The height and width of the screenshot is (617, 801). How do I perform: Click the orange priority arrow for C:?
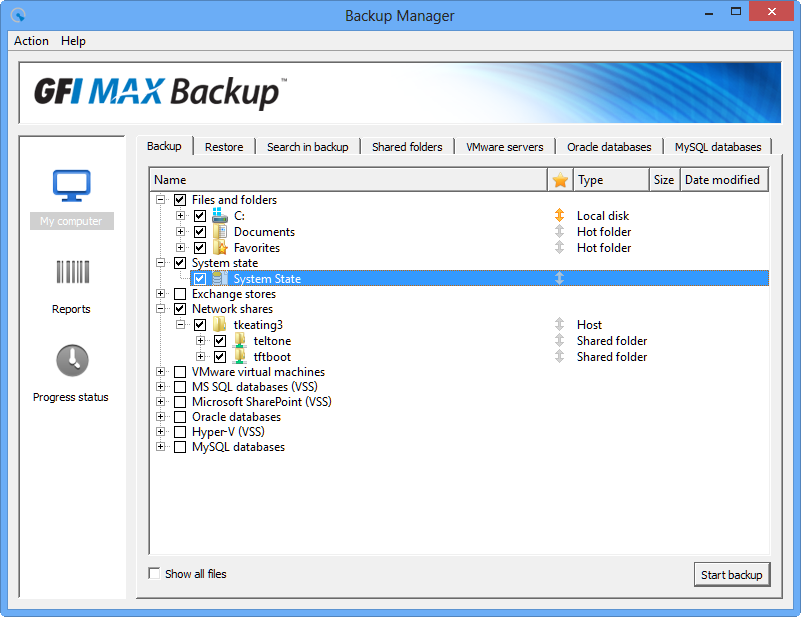pos(560,216)
